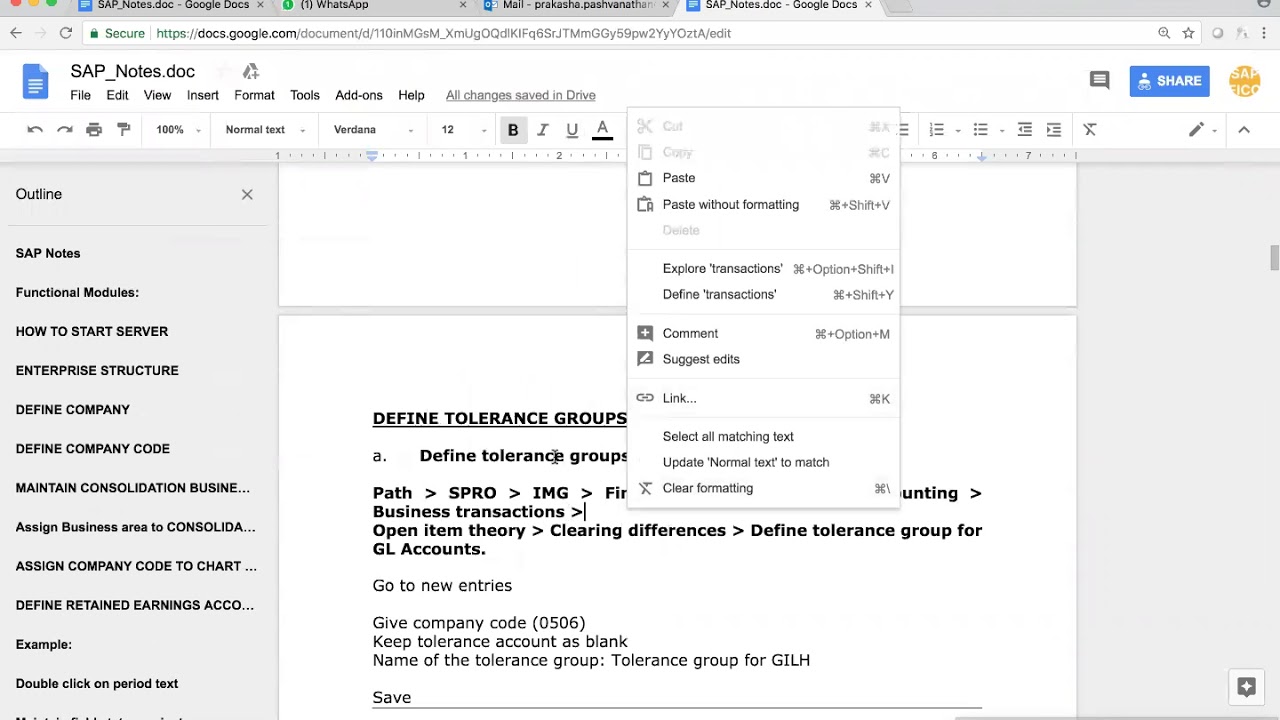Click the clear formatting toolbar icon
This screenshot has height=720, width=1280.
point(1090,130)
